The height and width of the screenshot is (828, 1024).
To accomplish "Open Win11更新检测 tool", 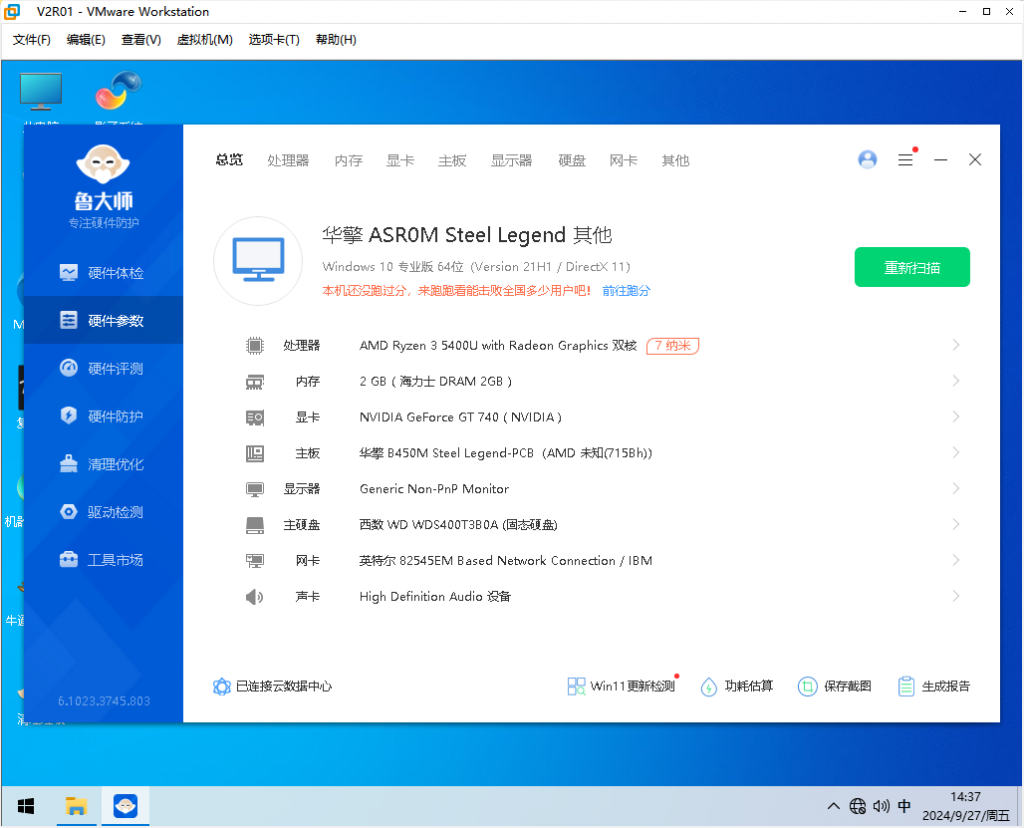I will coord(621,686).
